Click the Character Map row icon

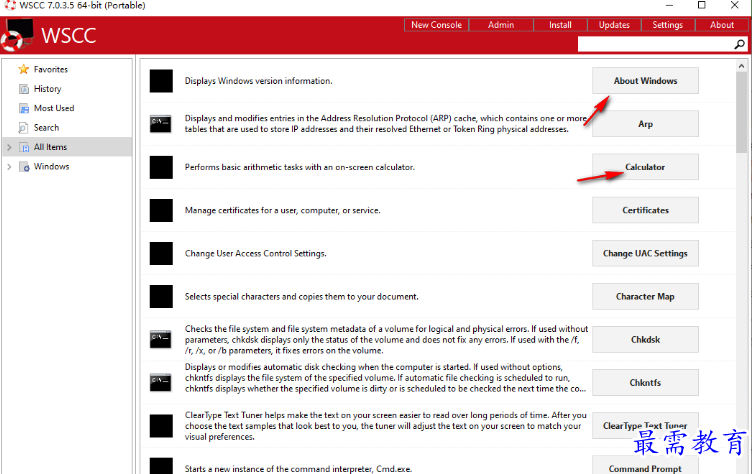(x=161, y=297)
